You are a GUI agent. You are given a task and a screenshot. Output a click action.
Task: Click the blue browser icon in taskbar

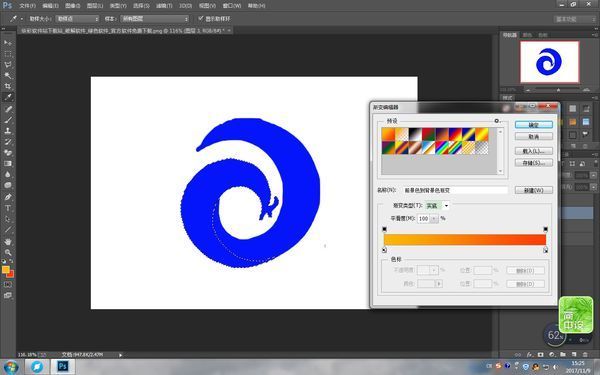click(37, 367)
